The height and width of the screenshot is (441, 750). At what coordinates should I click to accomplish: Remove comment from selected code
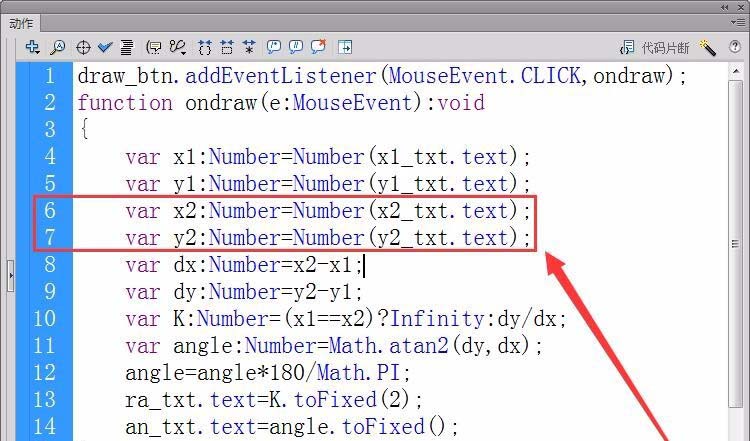[x=319, y=46]
